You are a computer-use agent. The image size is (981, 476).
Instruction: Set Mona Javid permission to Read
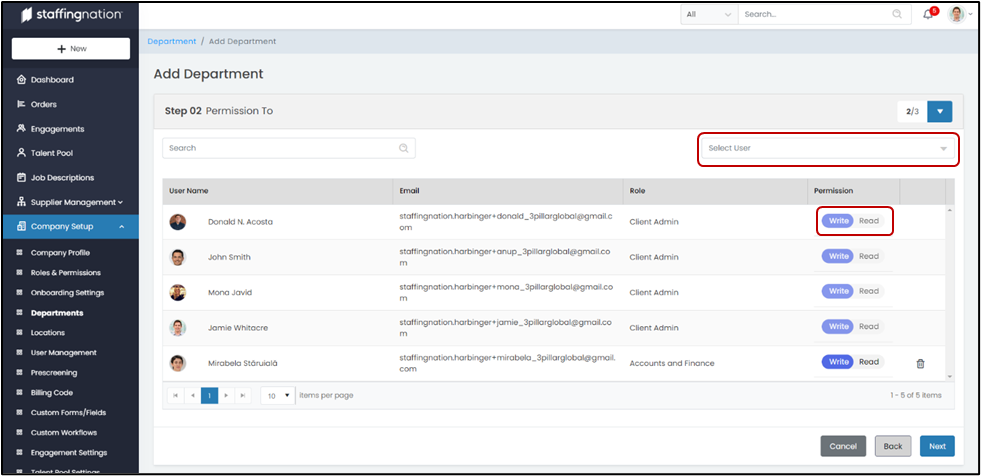pyautogui.click(x=869, y=291)
